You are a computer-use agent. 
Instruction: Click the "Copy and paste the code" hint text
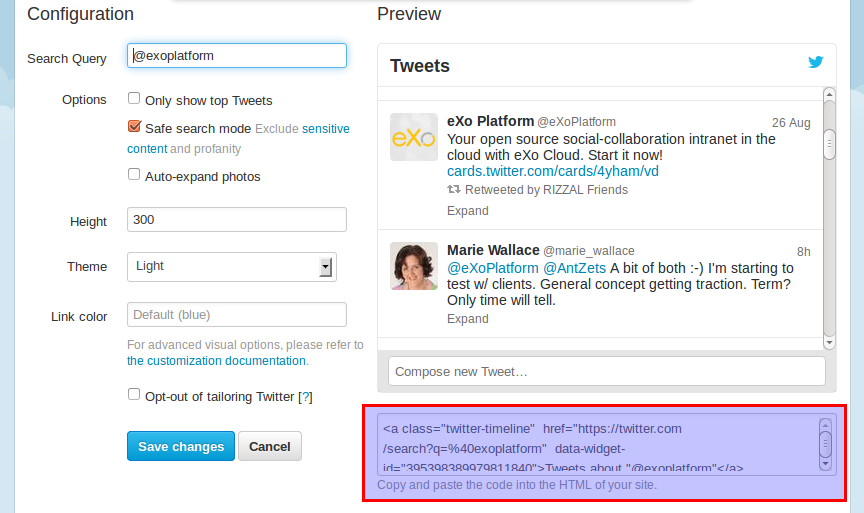517,485
